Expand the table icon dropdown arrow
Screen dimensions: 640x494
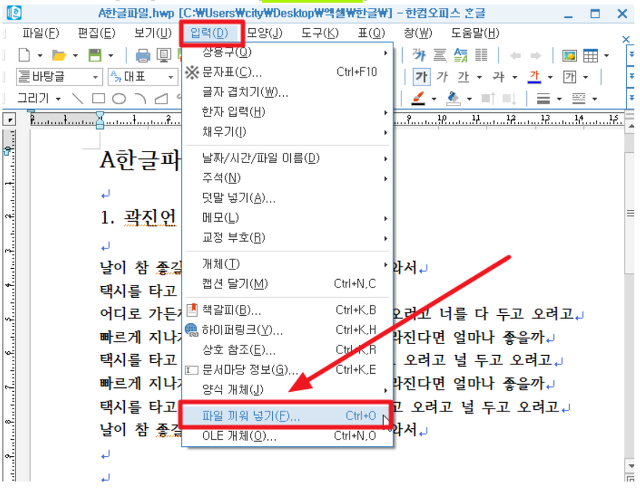click(607, 55)
